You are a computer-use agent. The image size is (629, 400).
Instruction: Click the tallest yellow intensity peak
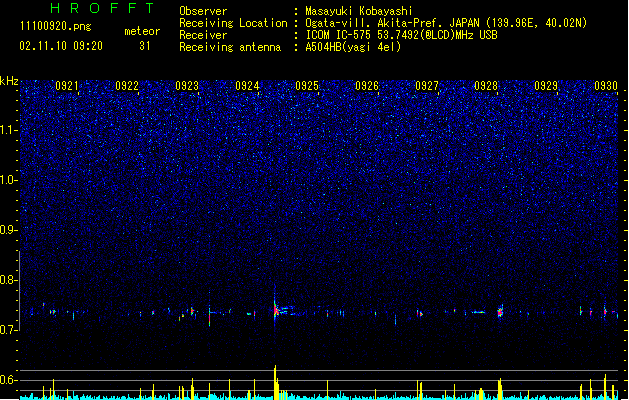[x=275, y=382]
